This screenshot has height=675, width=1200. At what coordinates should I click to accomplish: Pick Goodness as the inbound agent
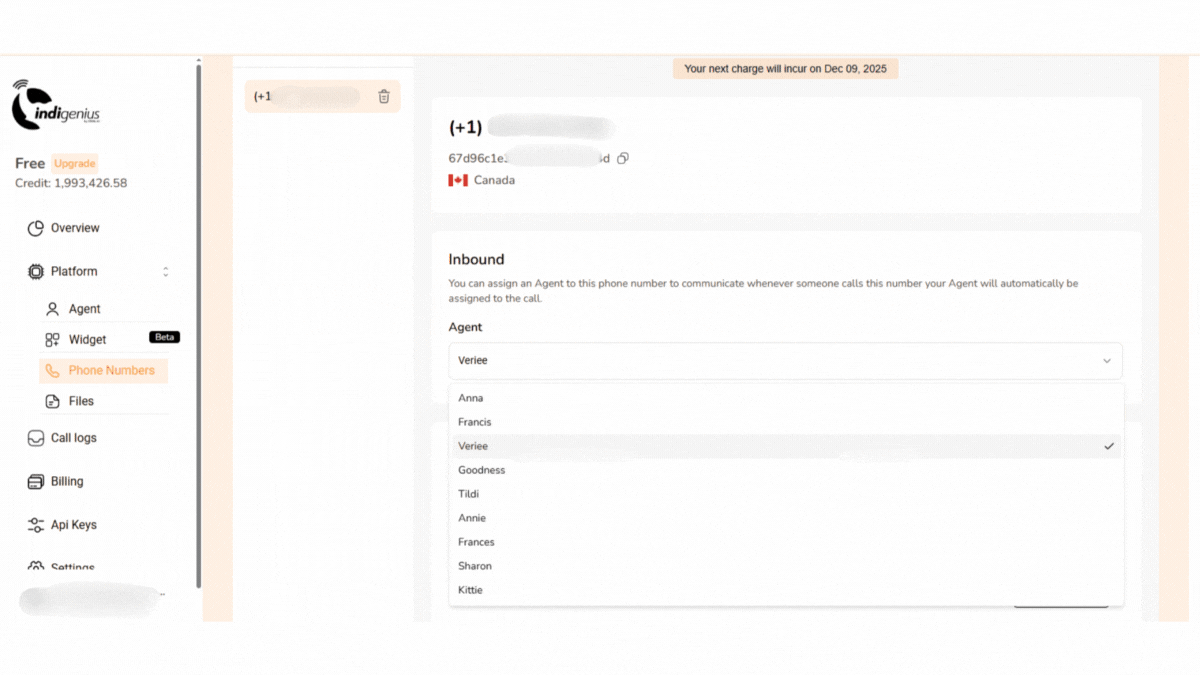(785, 470)
